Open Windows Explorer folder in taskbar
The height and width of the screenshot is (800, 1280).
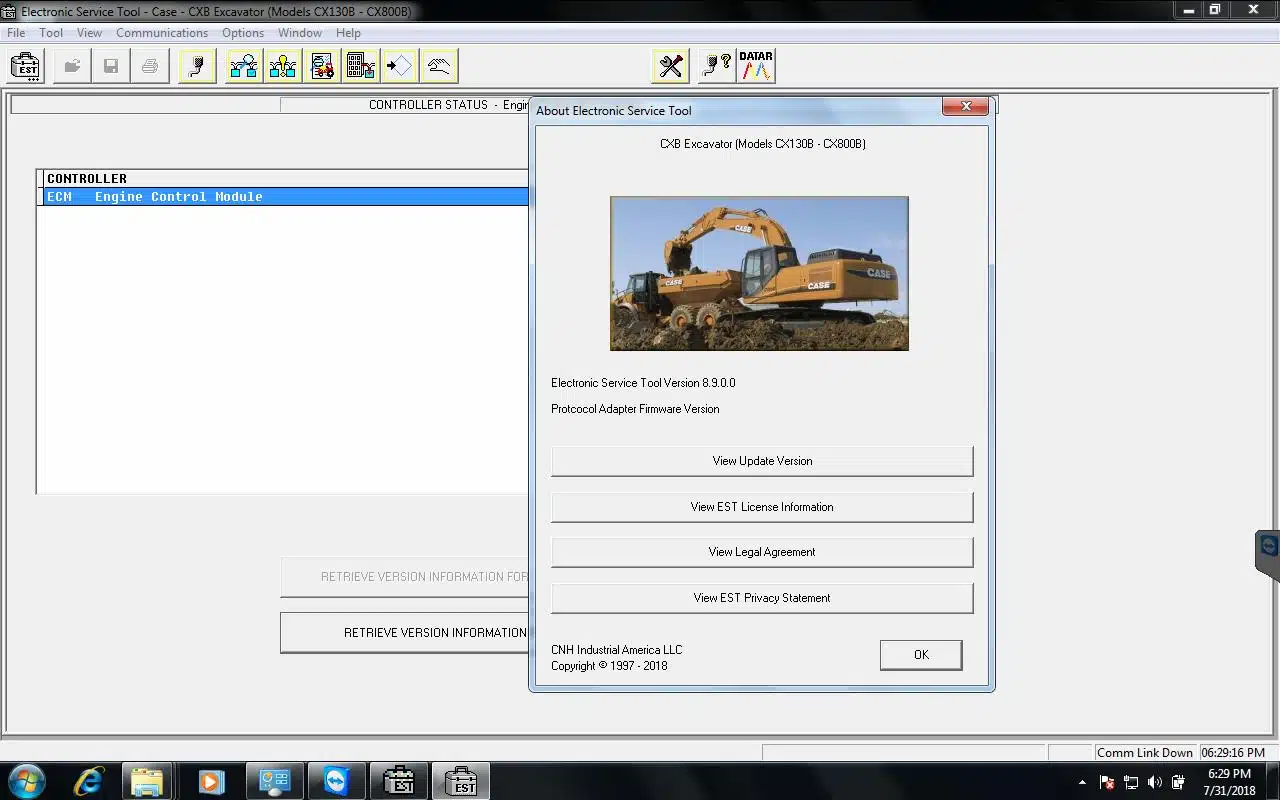[149, 781]
